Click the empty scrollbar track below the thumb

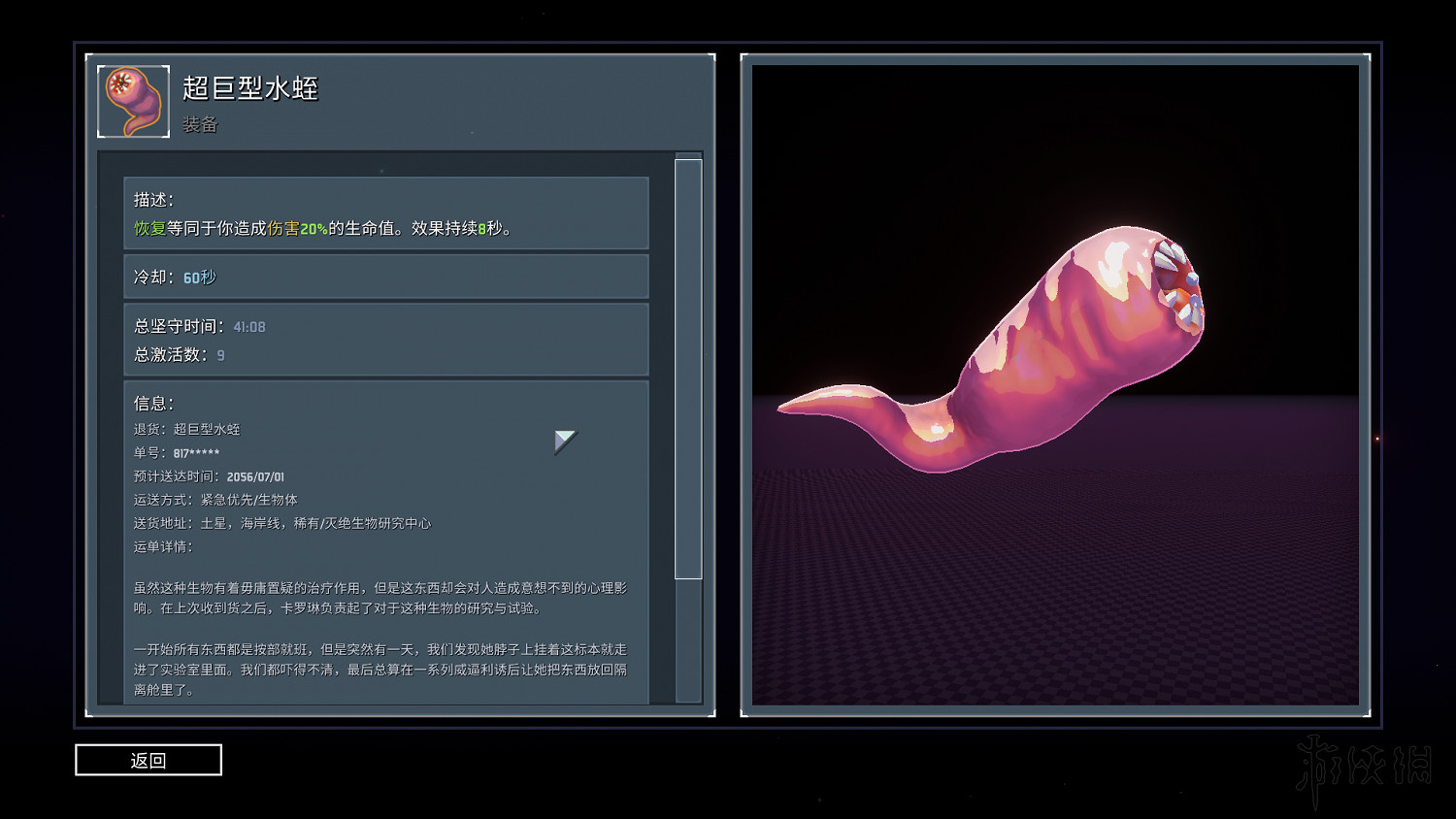point(687,640)
